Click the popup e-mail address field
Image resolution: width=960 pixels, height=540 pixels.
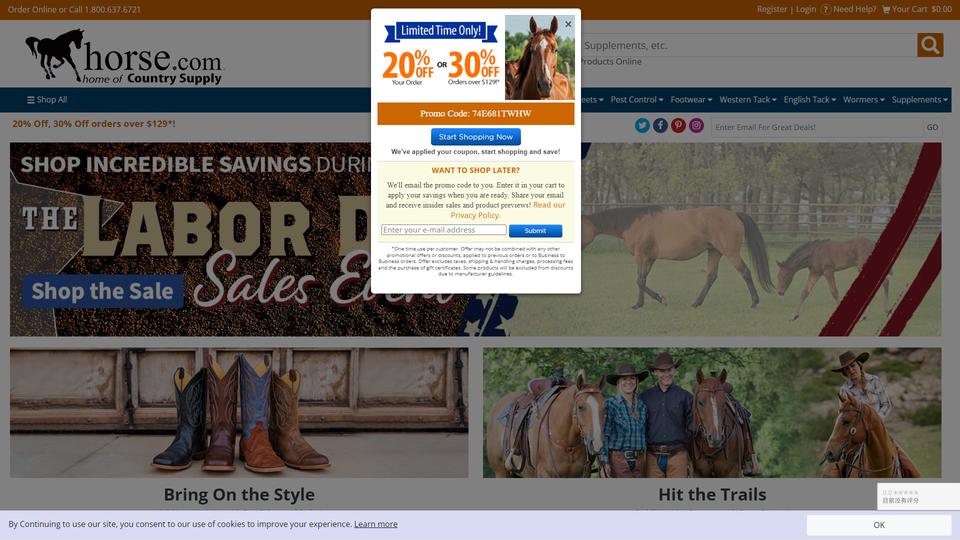443,230
